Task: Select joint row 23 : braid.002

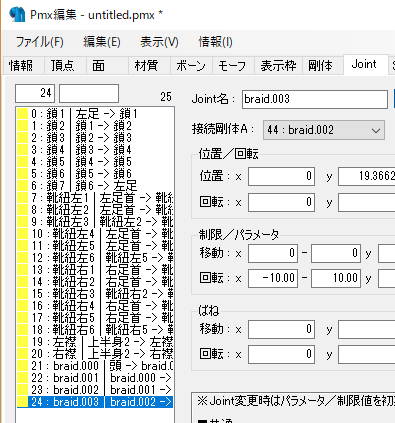Action: click(x=95, y=390)
